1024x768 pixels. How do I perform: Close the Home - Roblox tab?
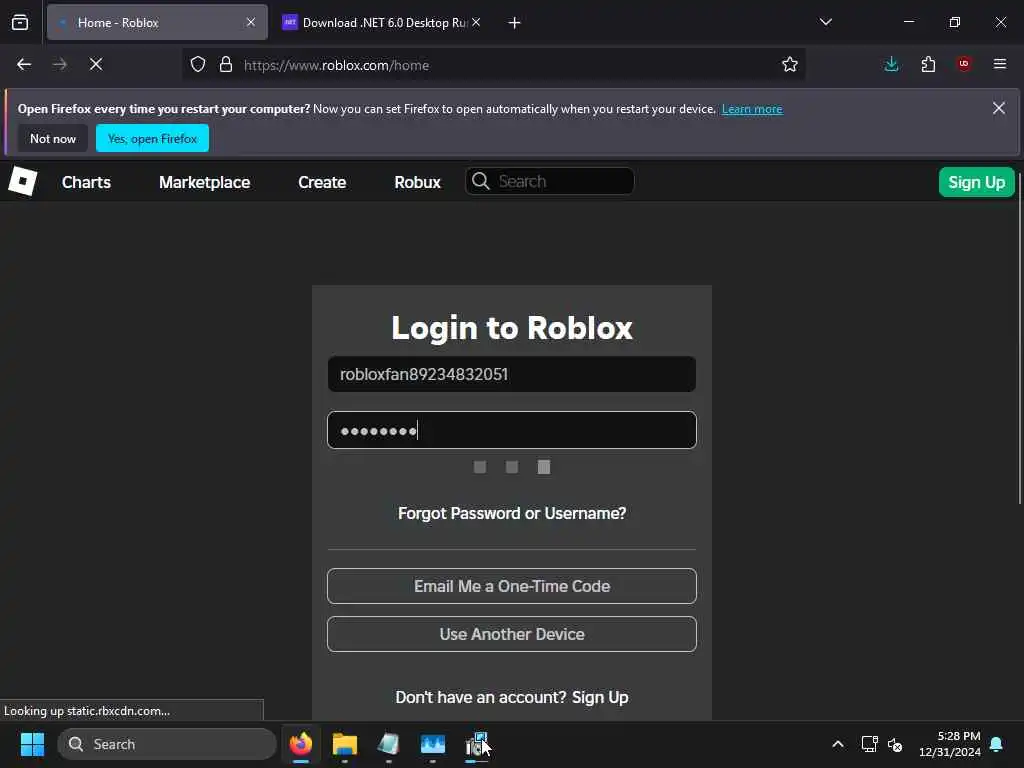point(251,22)
